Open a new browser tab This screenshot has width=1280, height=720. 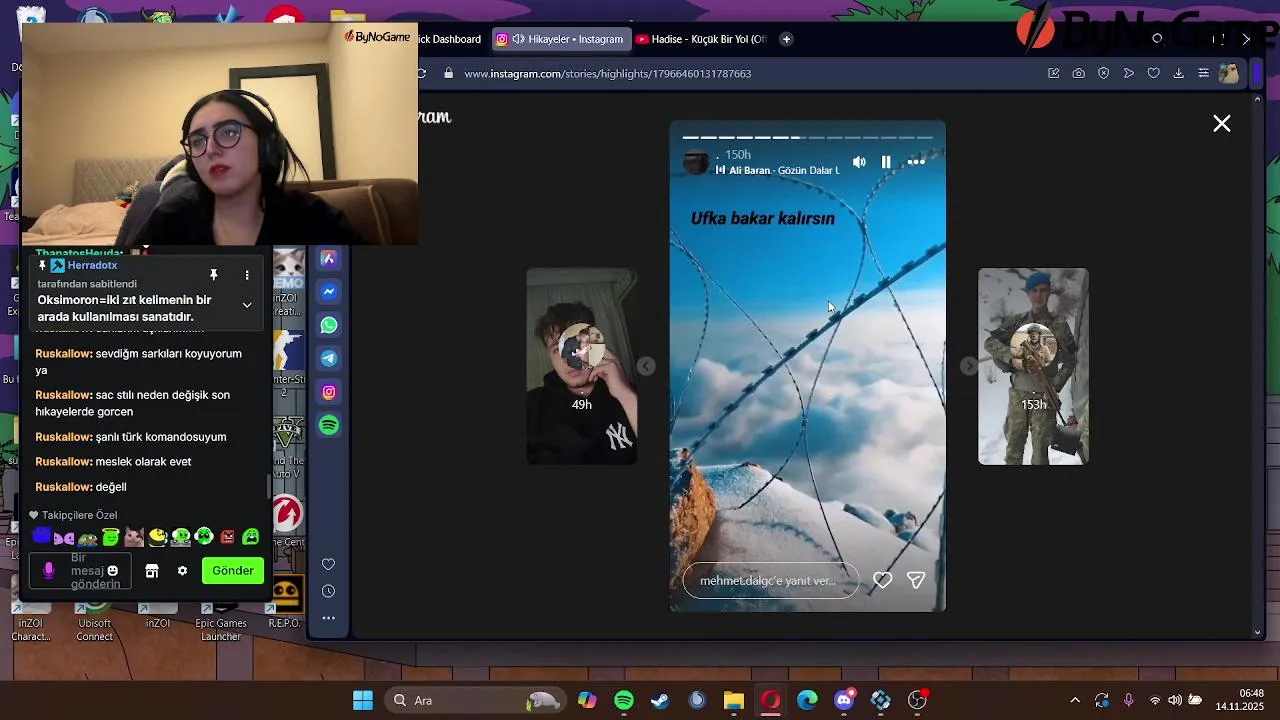click(x=786, y=39)
